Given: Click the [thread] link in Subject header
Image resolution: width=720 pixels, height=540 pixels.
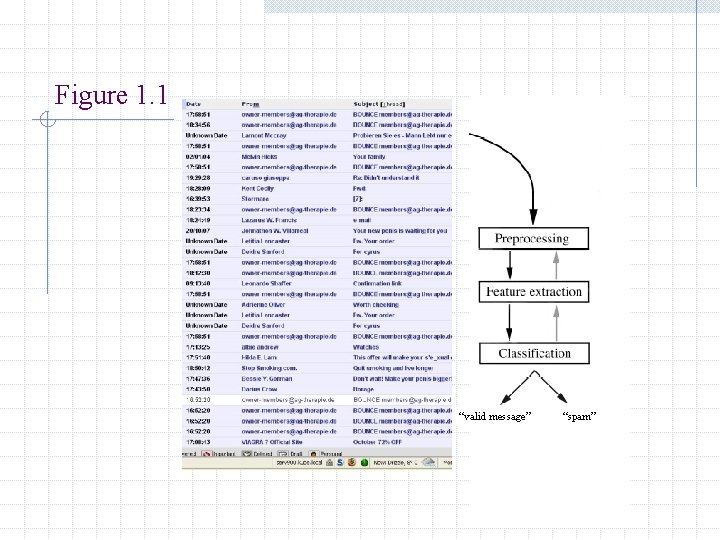Looking at the screenshot, I should click(393, 104).
